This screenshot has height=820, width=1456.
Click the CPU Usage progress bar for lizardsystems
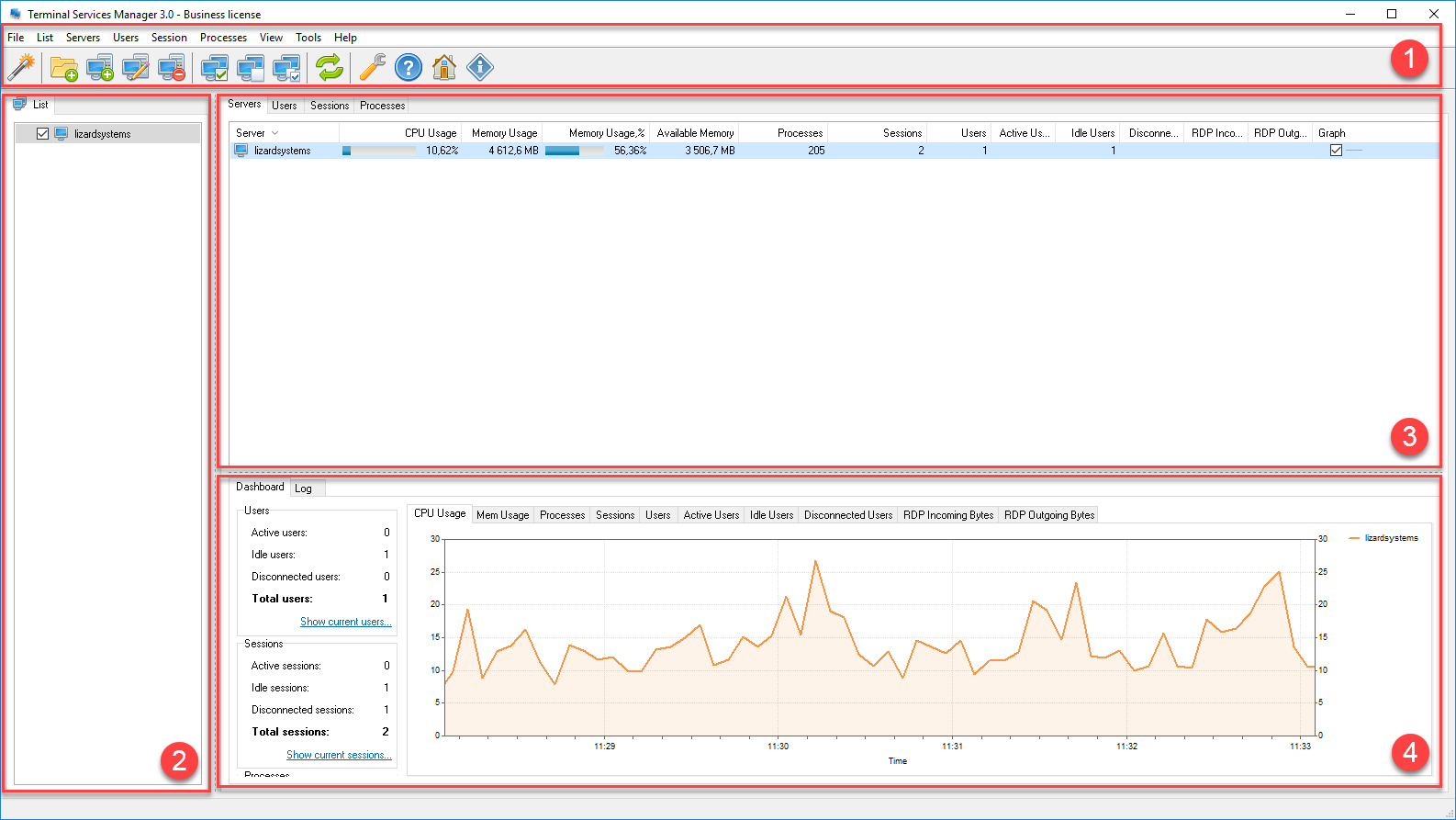pos(378,151)
